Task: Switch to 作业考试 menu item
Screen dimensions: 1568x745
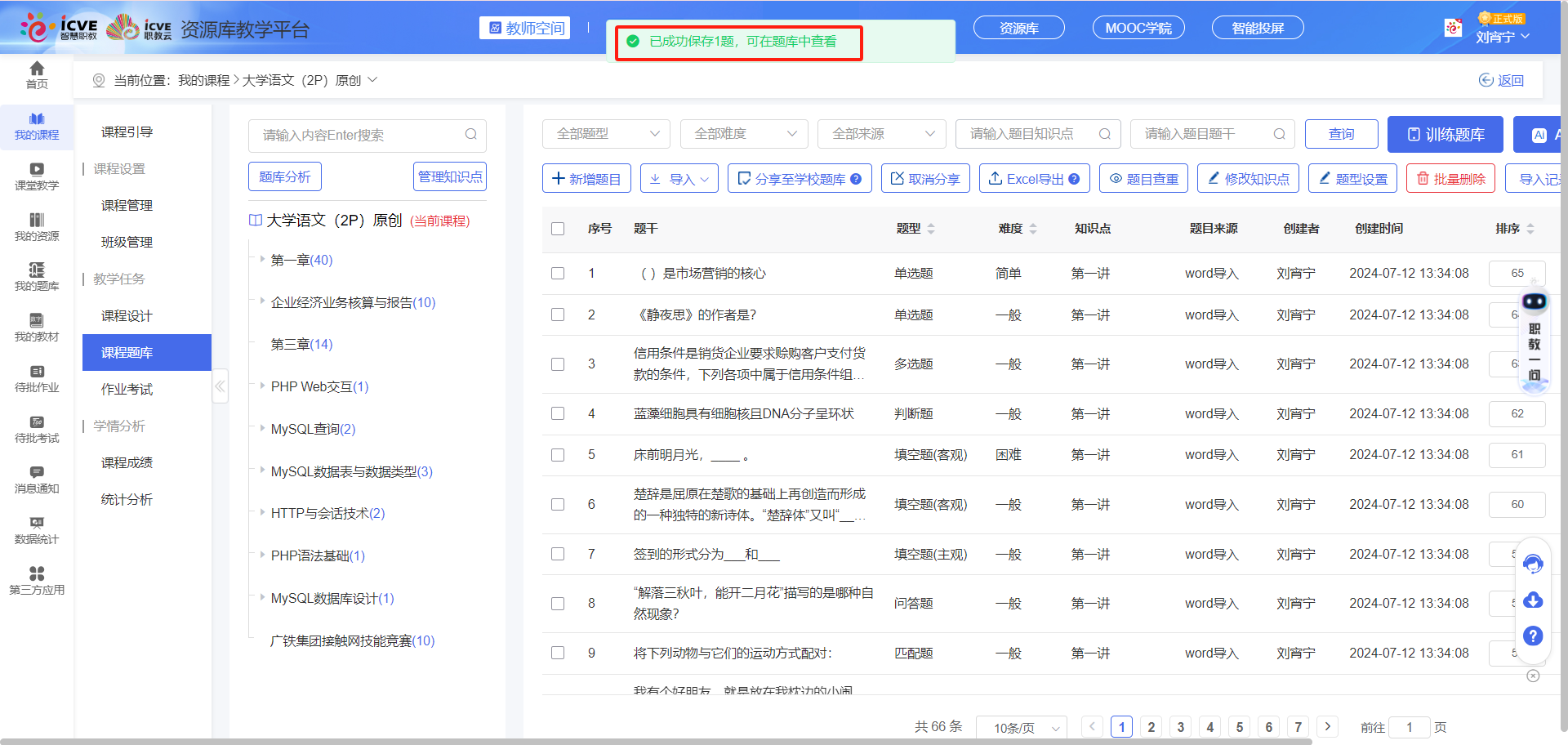Action: (126, 389)
